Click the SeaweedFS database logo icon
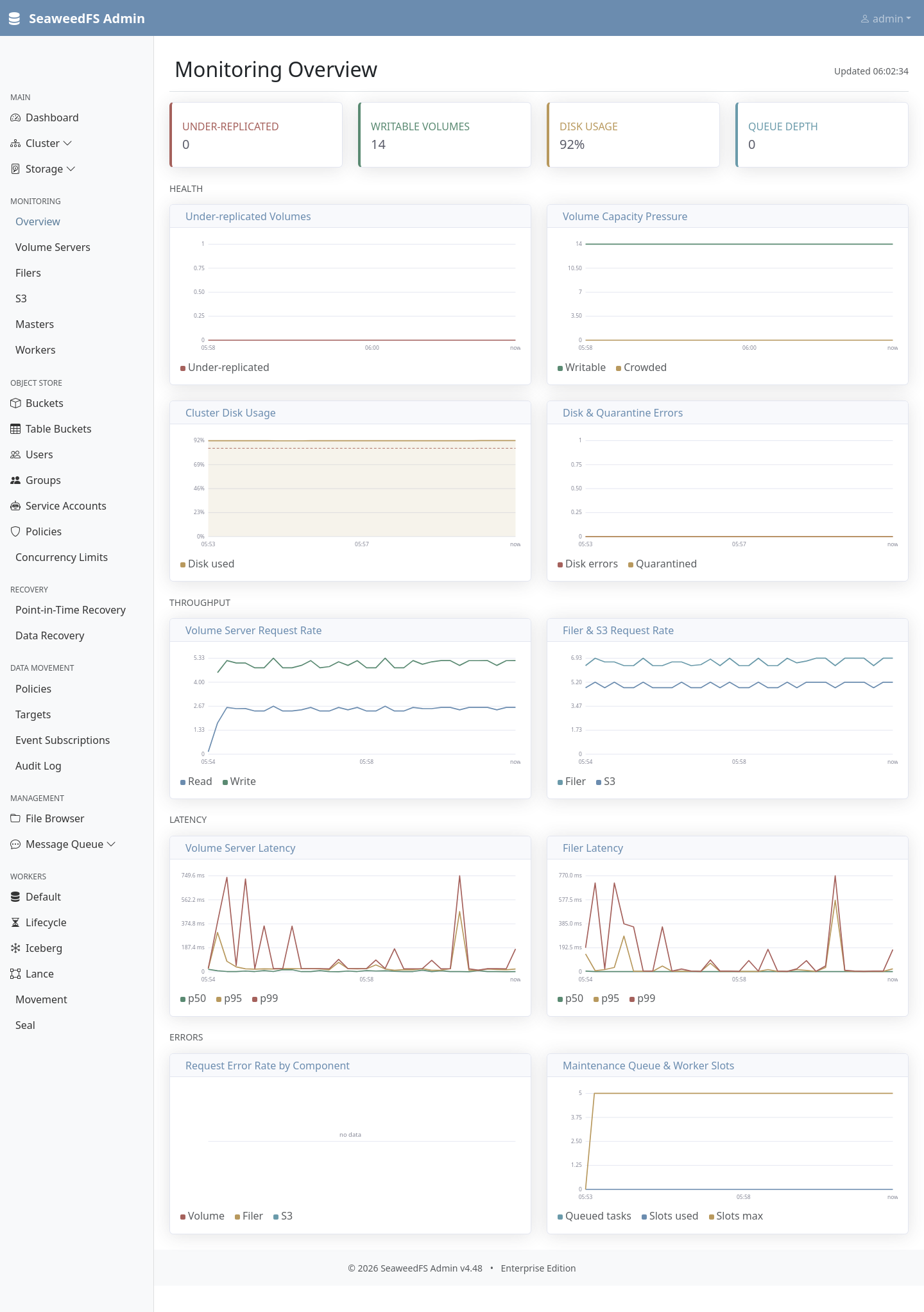Image resolution: width=924 pixels, height=1312 pixels. tap(14, 19)
